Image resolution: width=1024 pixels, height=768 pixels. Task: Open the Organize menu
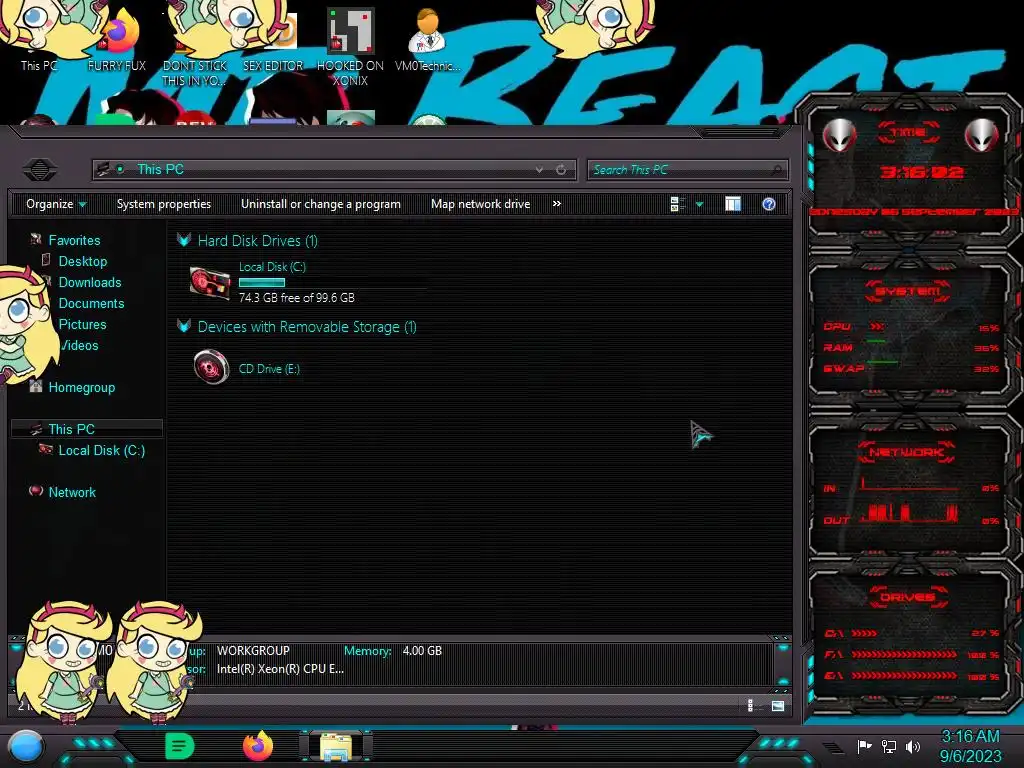tap(56, 204)
